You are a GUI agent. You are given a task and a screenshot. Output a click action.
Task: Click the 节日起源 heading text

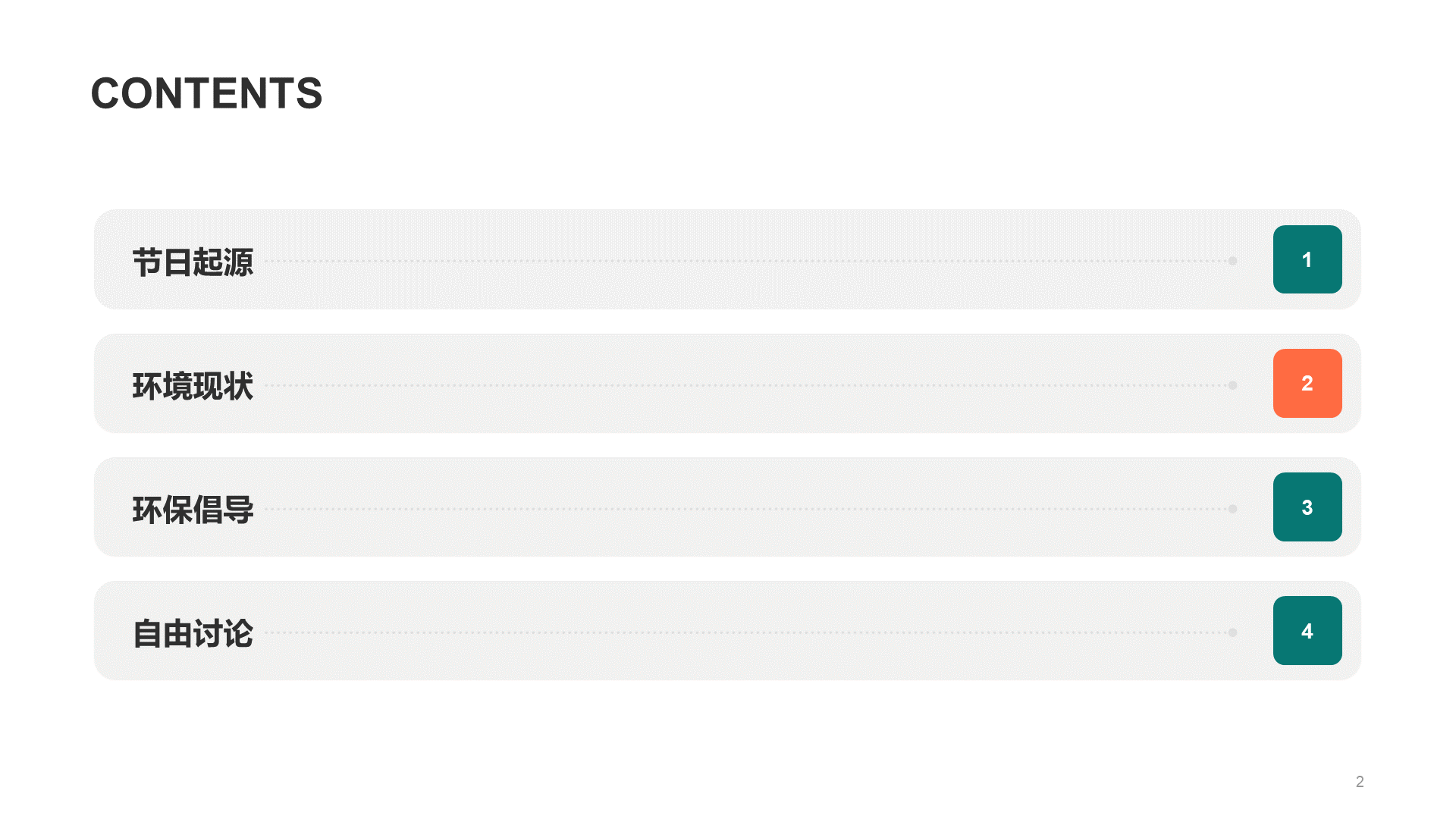click(193, 262)
